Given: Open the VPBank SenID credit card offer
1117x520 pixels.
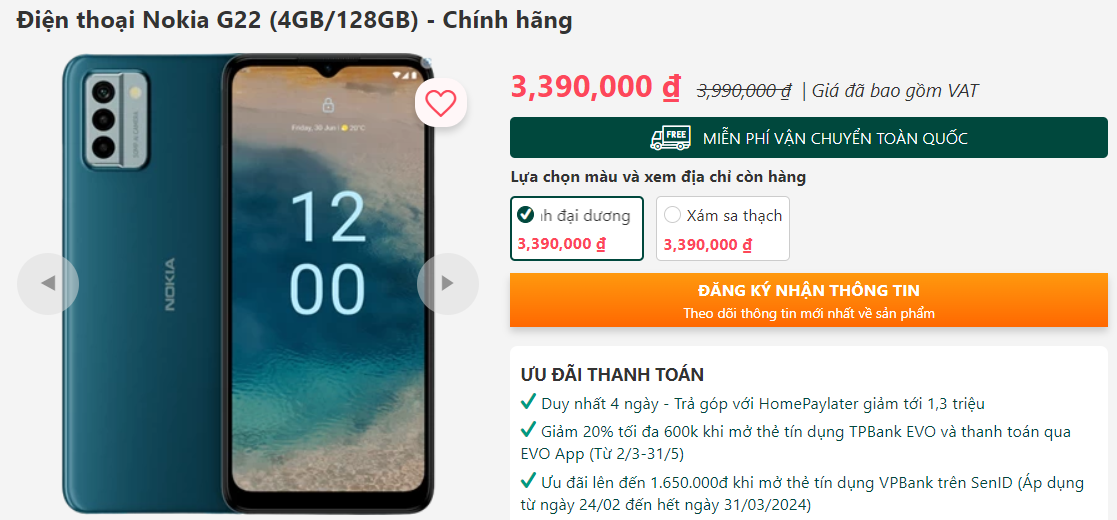Looking at the screenshot, I should (x=802, y=494).
